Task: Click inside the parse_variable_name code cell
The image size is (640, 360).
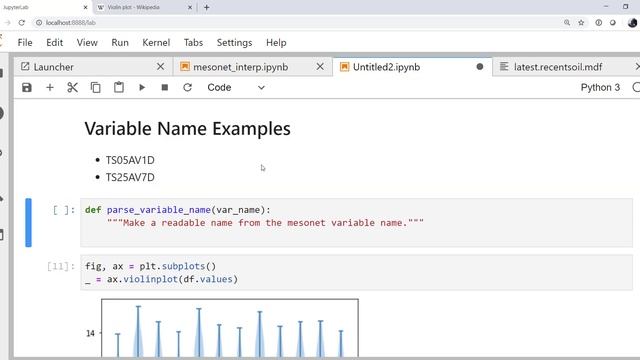Action: (x=356, y=222)
